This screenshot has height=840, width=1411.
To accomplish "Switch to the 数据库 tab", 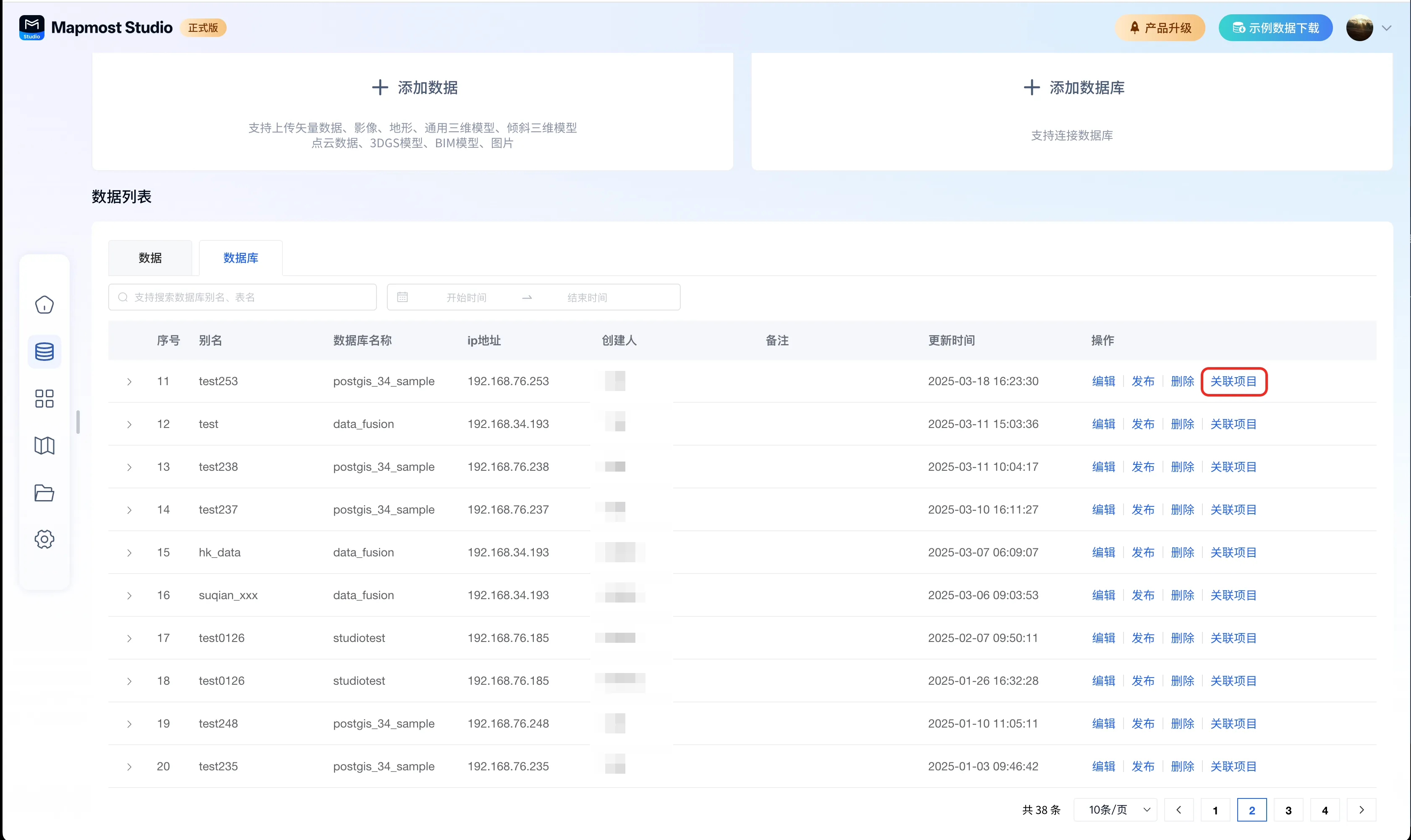I will (240, 258).
